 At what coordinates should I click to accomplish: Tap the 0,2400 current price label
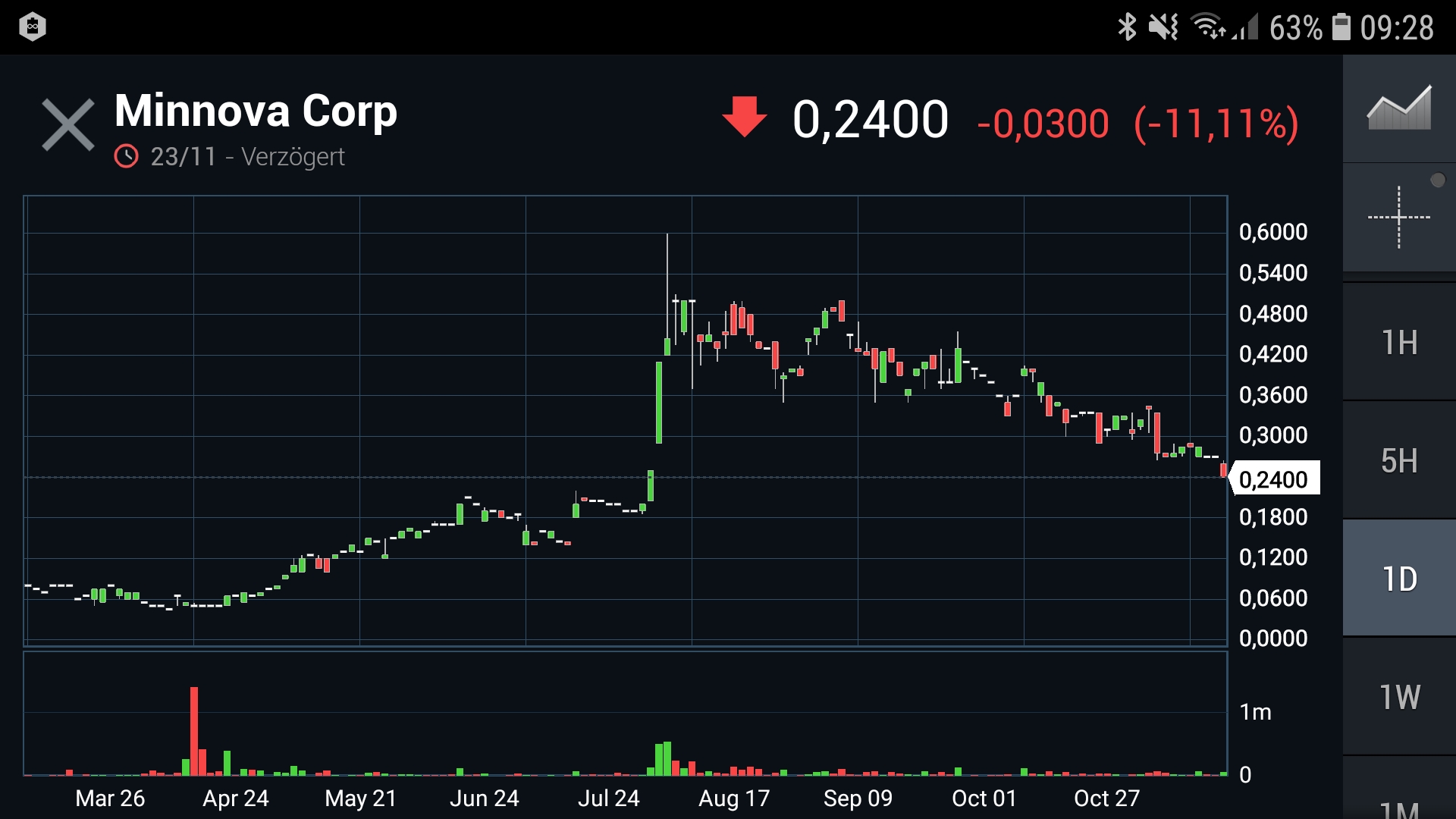[x=1274, y=479]
